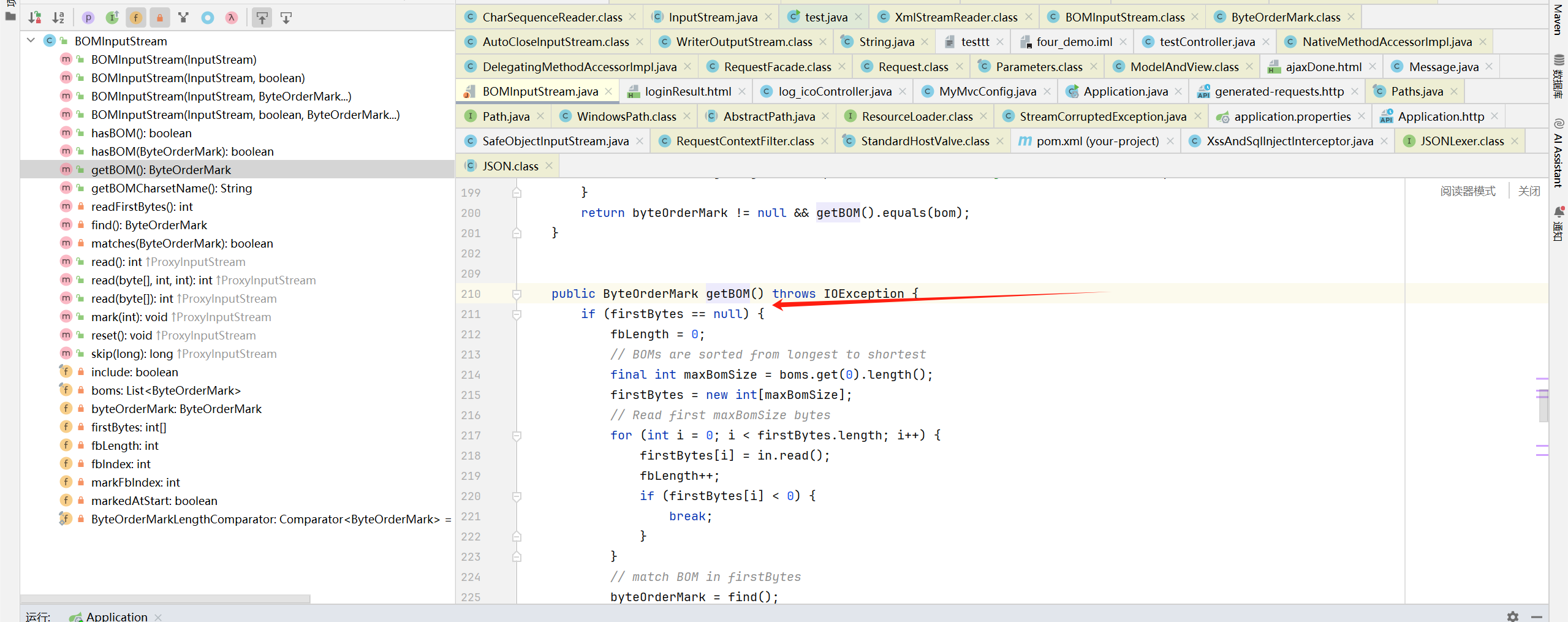Fold the if block at line 220
This screenshot has height=622, width=1568.
click(517, 496)
